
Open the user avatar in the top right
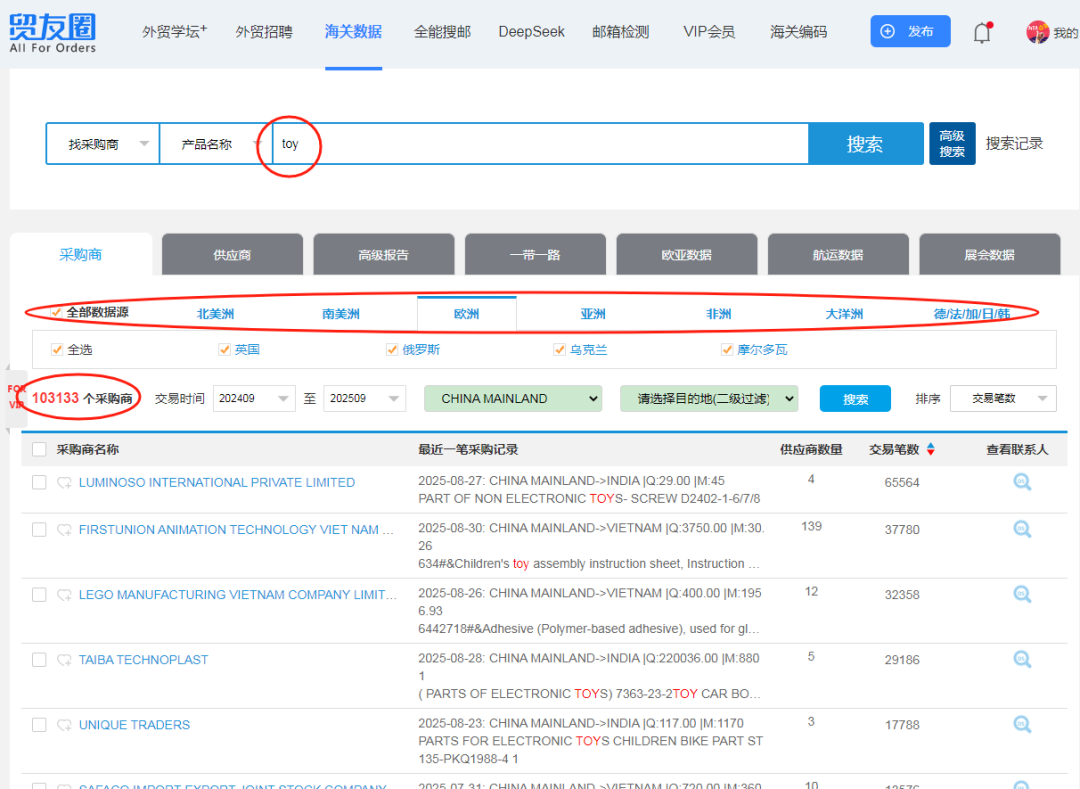click(x=1038, y=32)
